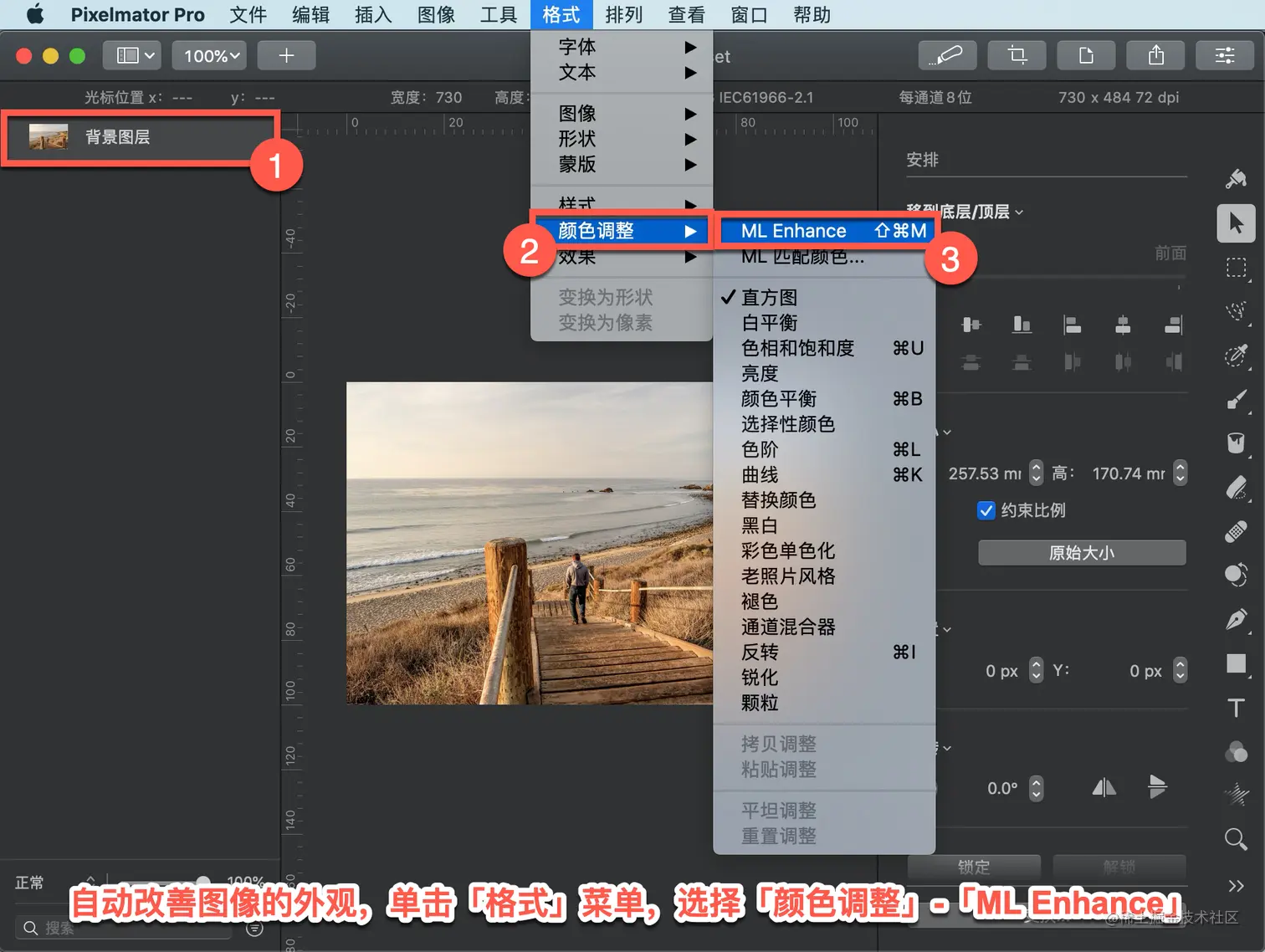Expand the 图像 submenu in 格式 menu
1265x952 pixels.
622,113
